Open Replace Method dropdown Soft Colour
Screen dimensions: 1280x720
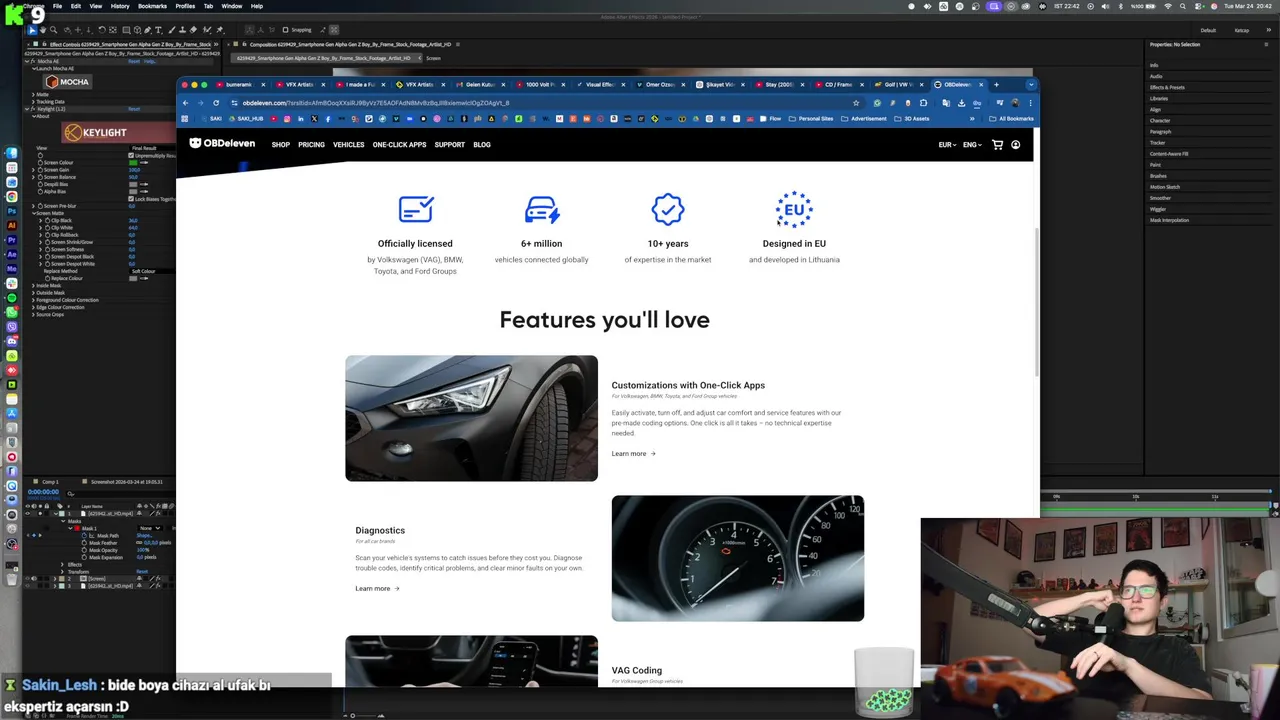[152, 271]
